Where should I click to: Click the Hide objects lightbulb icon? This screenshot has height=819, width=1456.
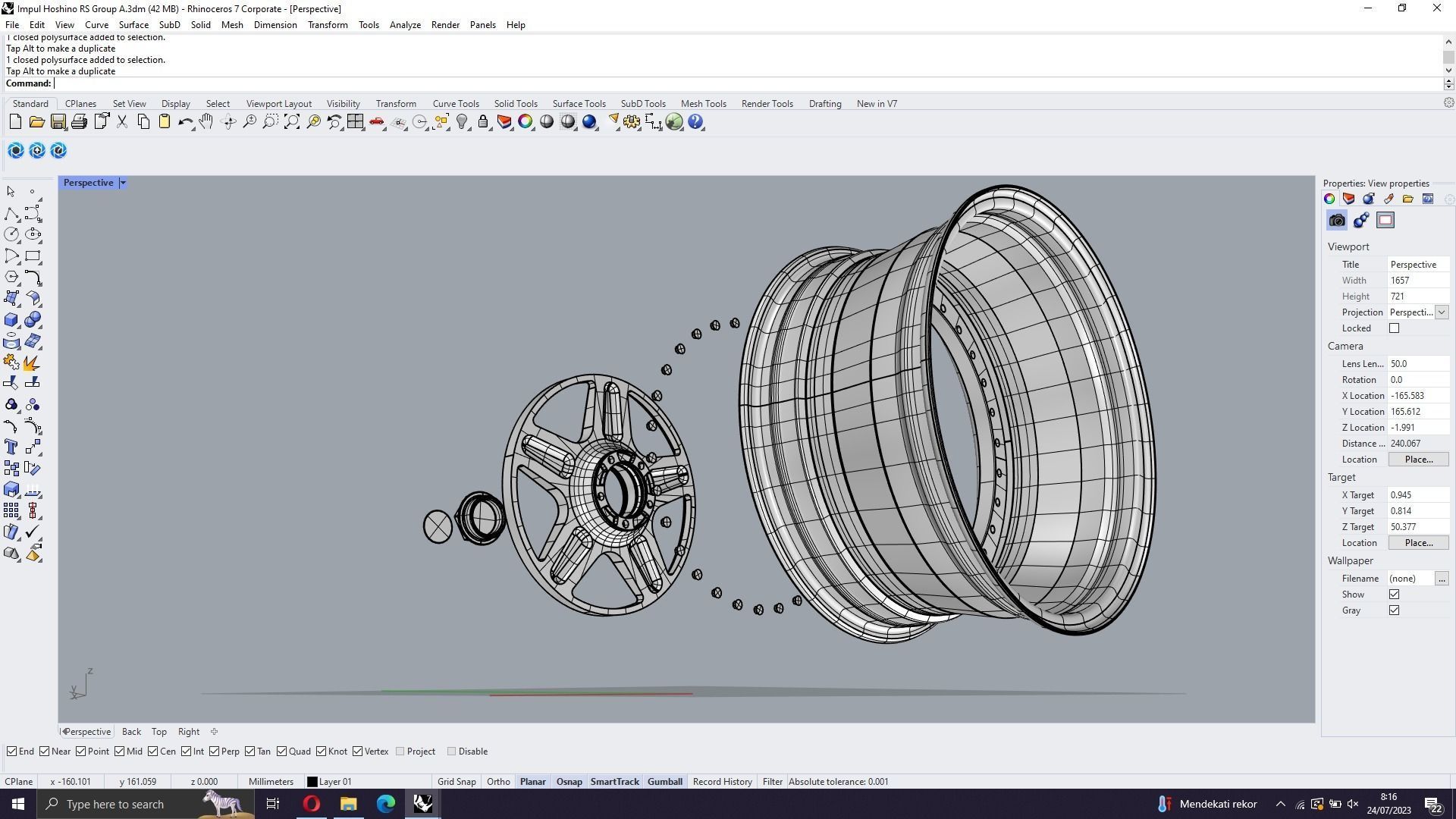462,122
